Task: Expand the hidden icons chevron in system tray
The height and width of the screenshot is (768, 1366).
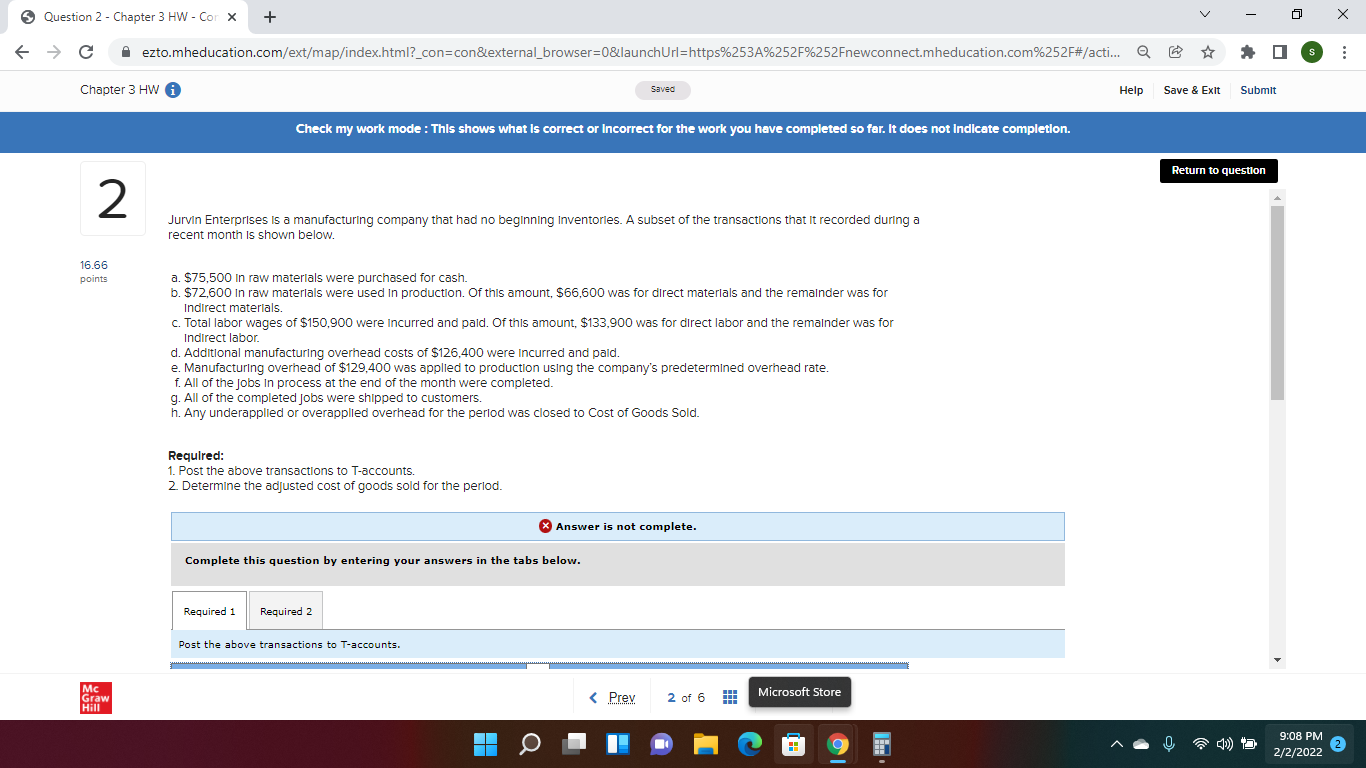Action: 1117,744
